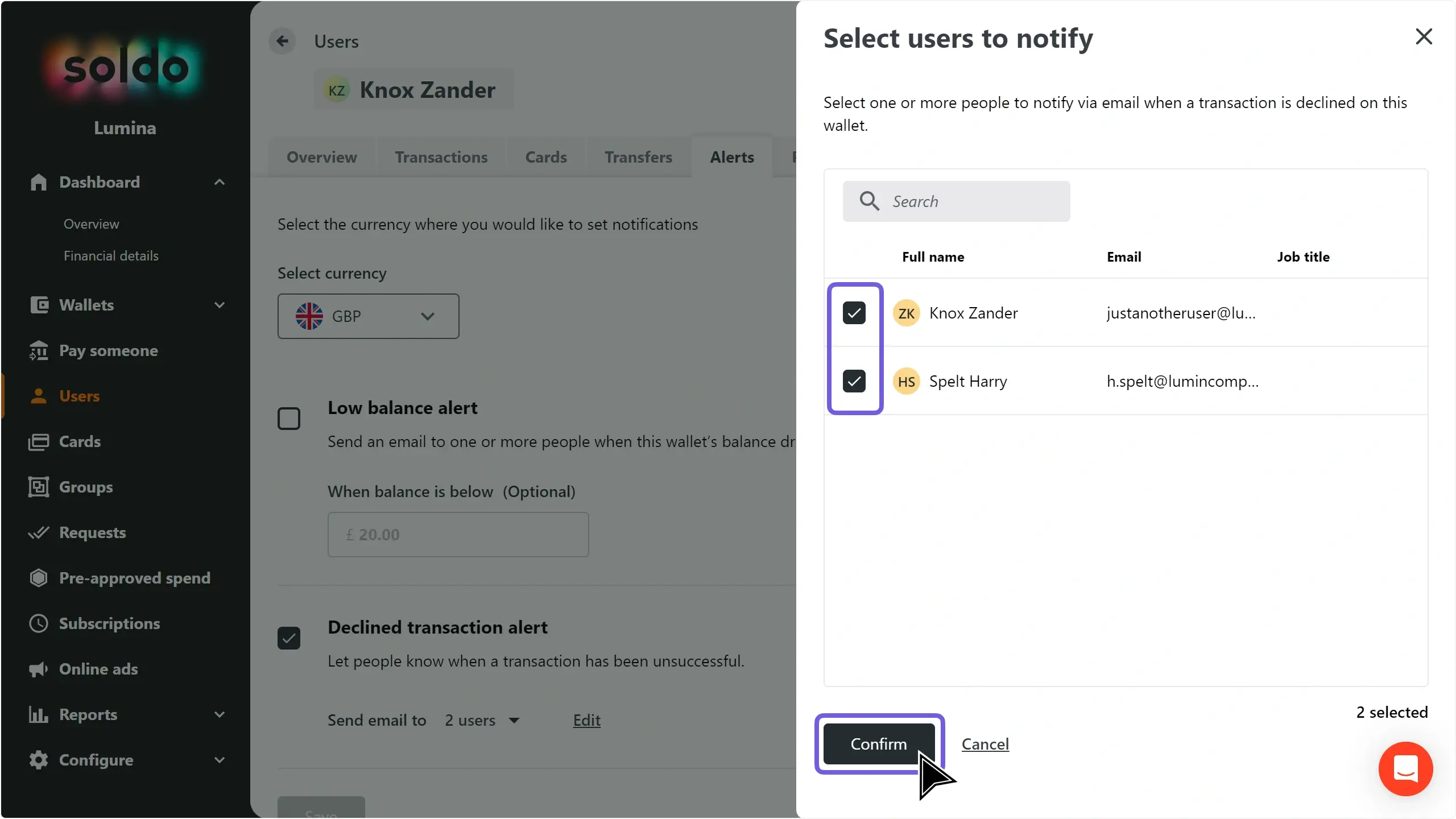Click the Soldo logo
1456x819 pixels.
[125, 68]
